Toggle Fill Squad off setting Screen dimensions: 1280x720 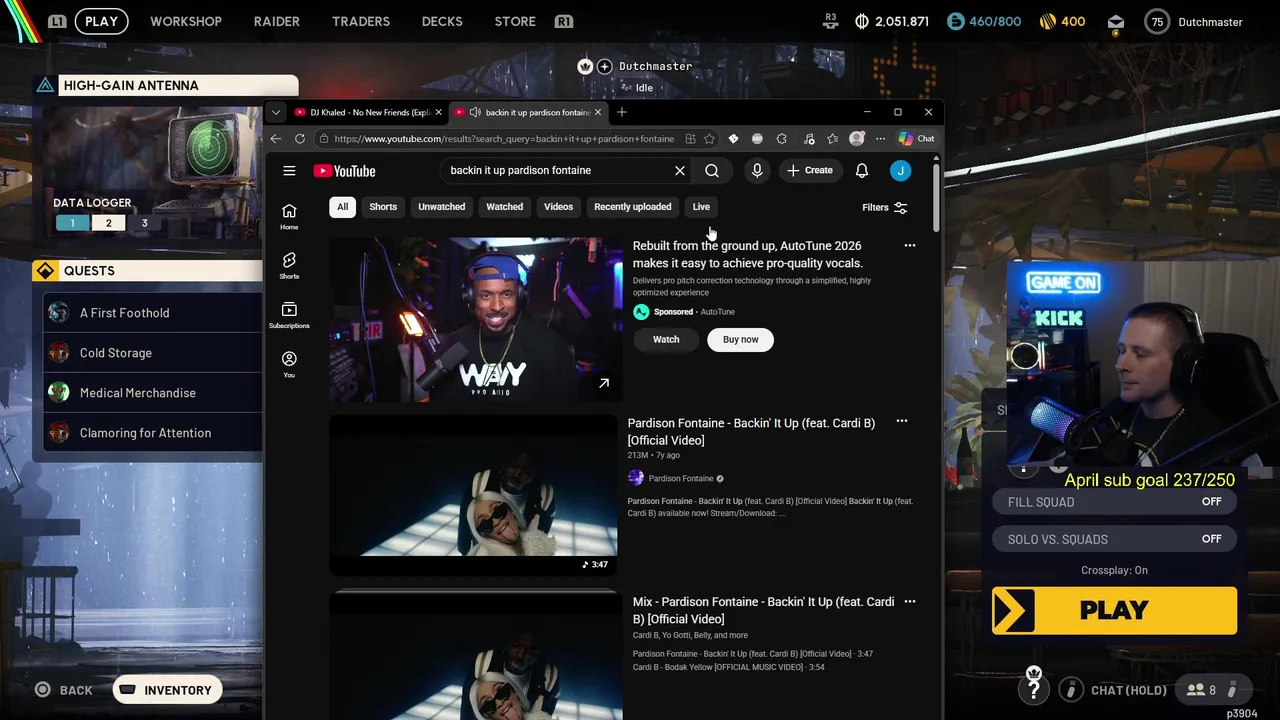pos(1114,502)
